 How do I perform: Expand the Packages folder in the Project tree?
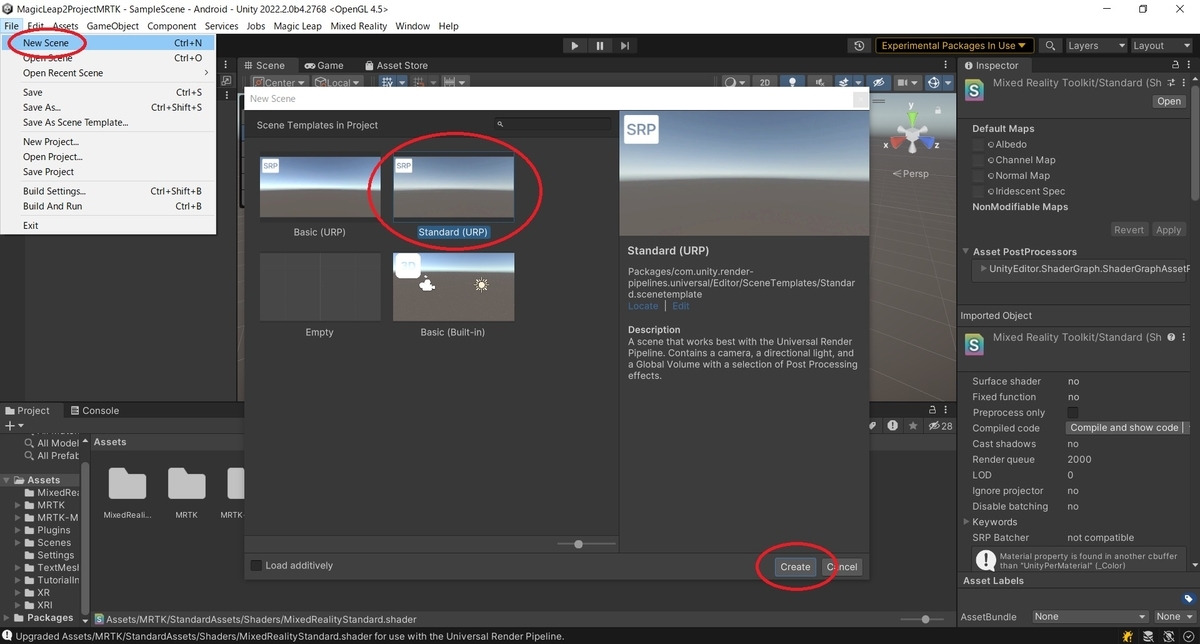coord(6,618)
